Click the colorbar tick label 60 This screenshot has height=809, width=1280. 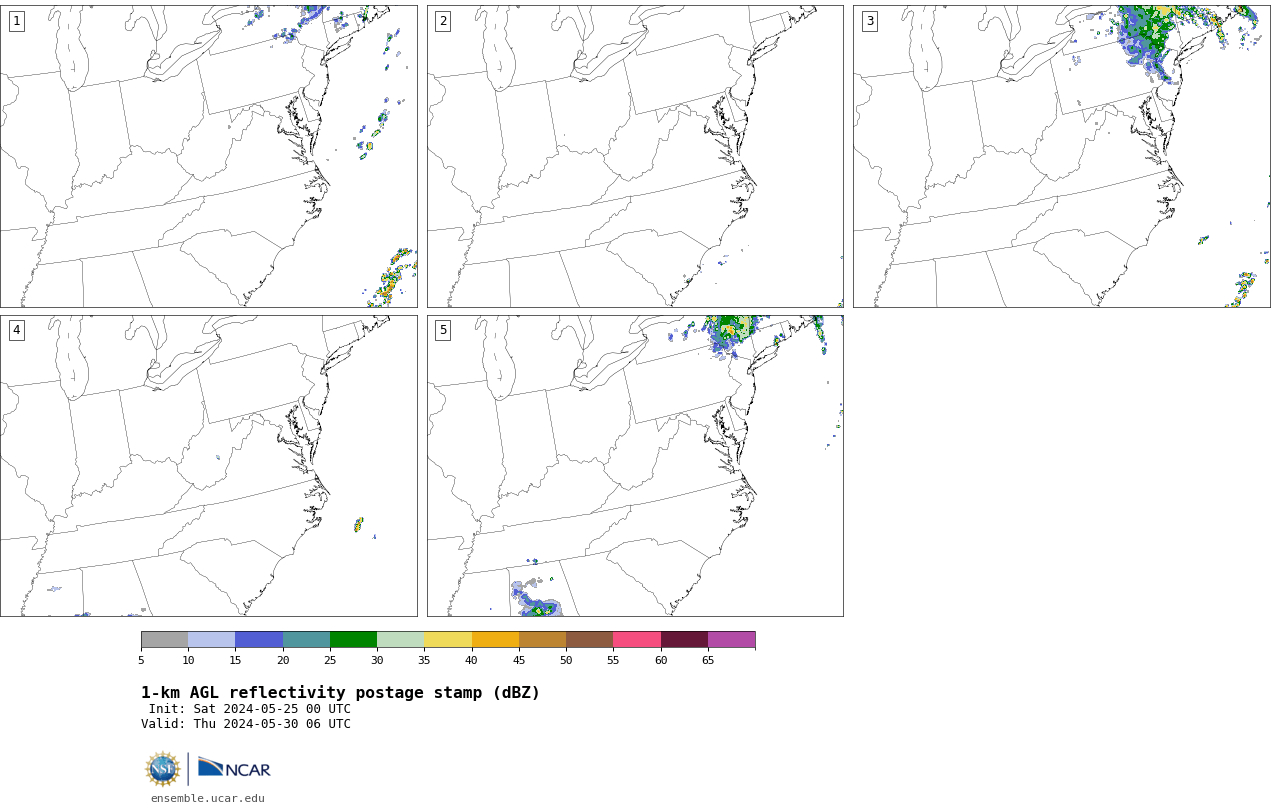(x=661, y=660)
